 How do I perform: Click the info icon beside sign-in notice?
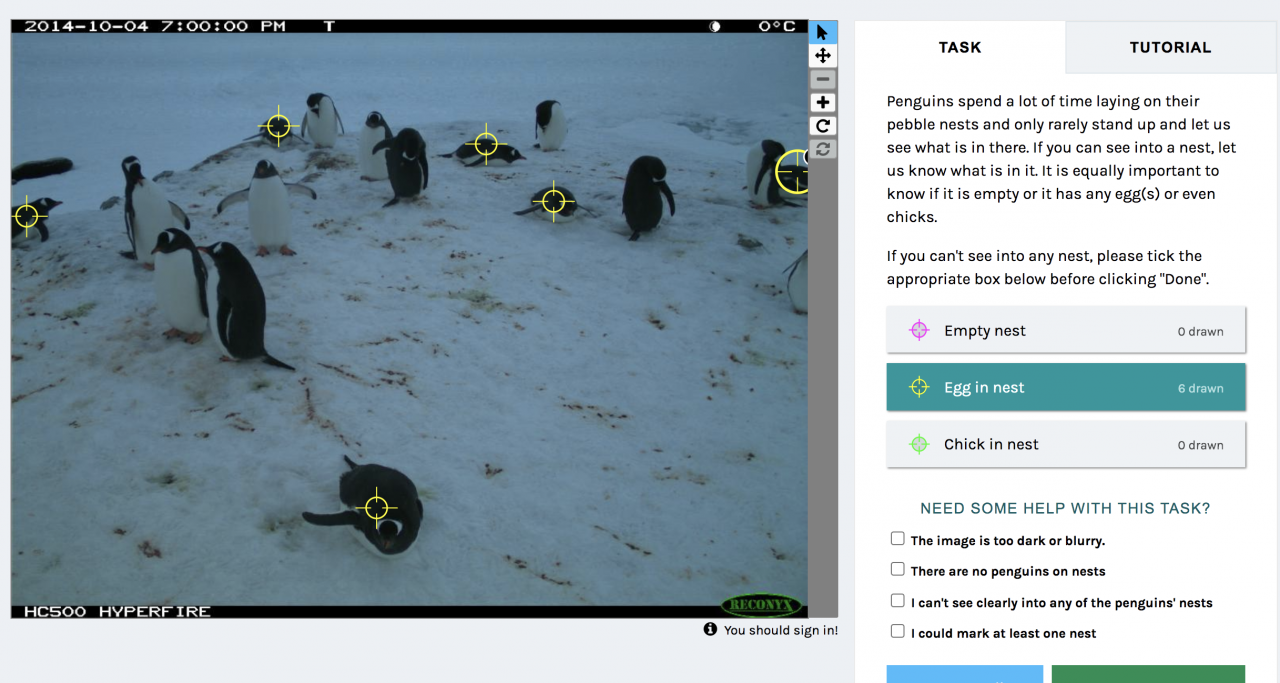click(x=710, y=629)
